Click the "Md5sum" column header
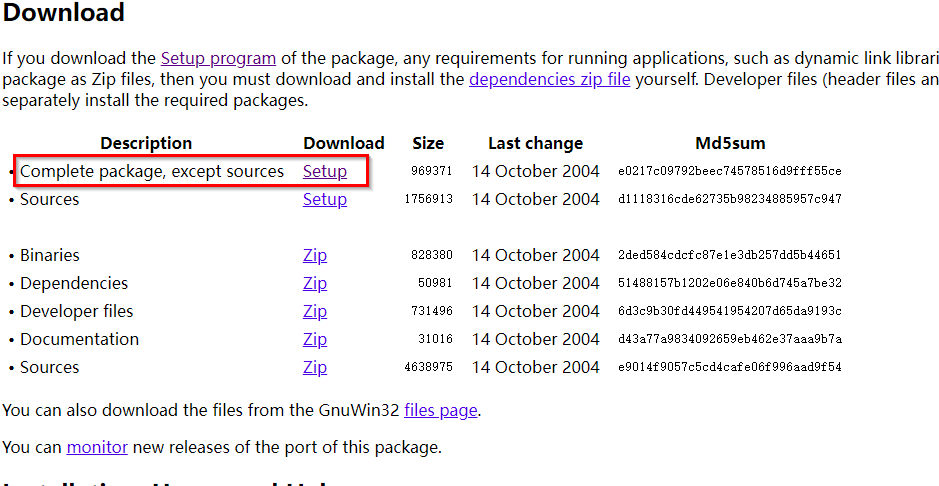Image resolution: width=939 pixels, height=486 pixels. tap(730, 143)
